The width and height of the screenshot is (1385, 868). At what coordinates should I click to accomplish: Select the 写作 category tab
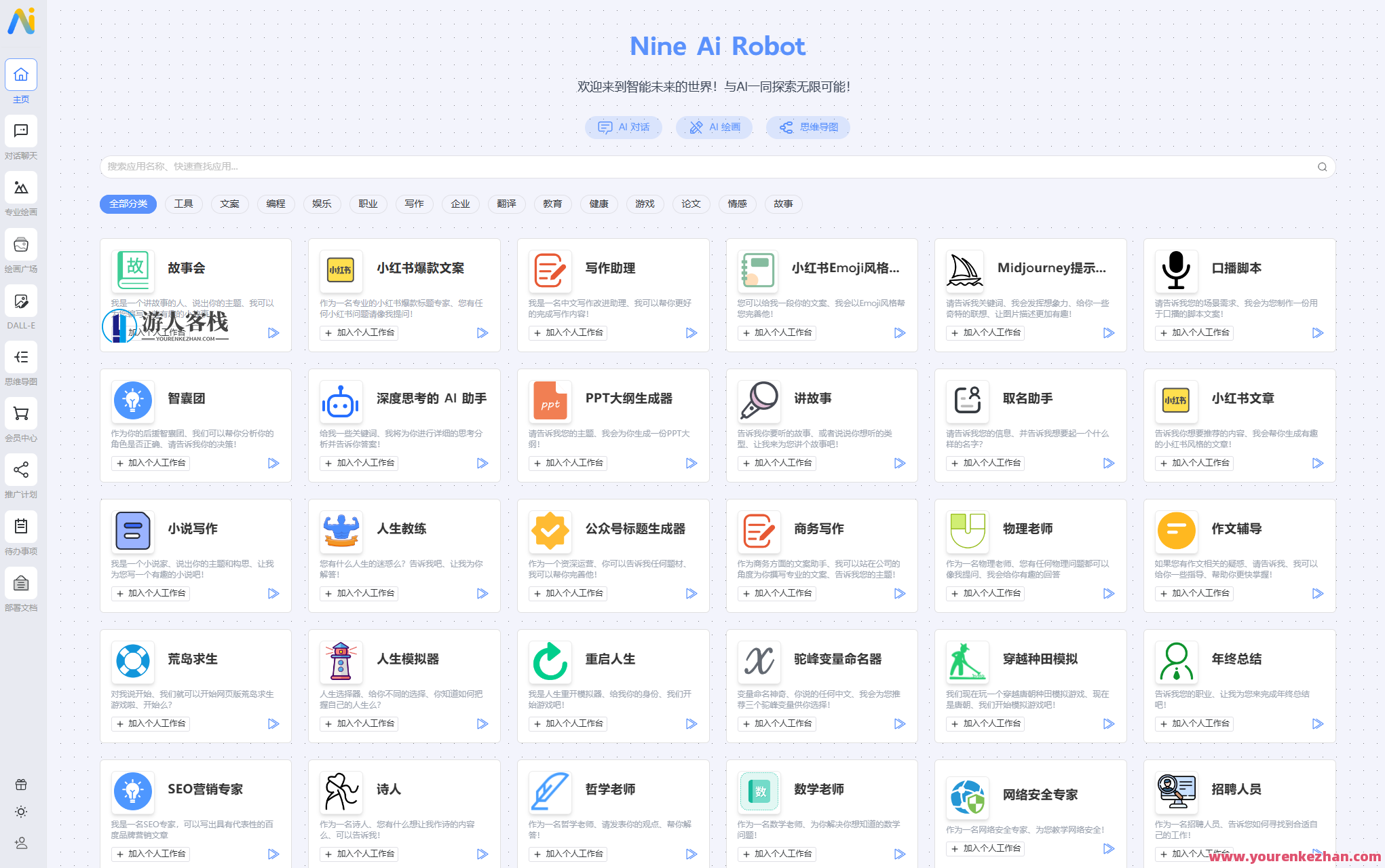[414, 204]
